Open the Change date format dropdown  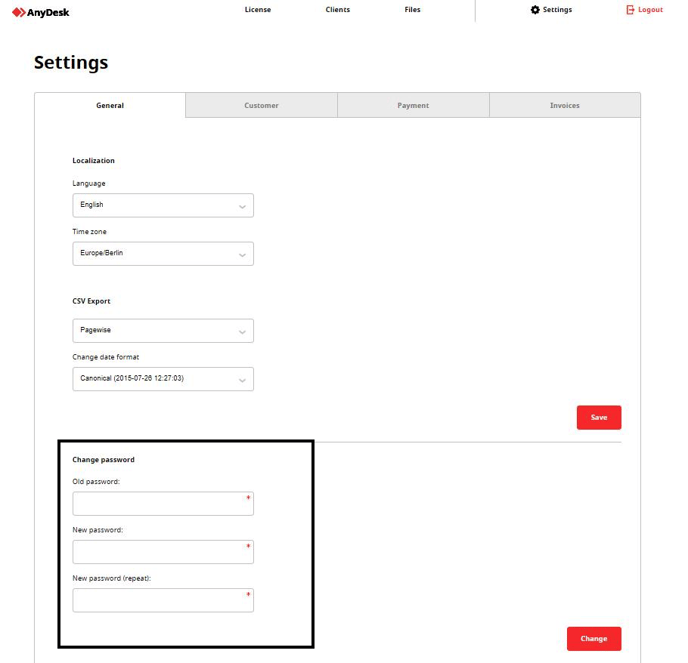tap(163, 379)
